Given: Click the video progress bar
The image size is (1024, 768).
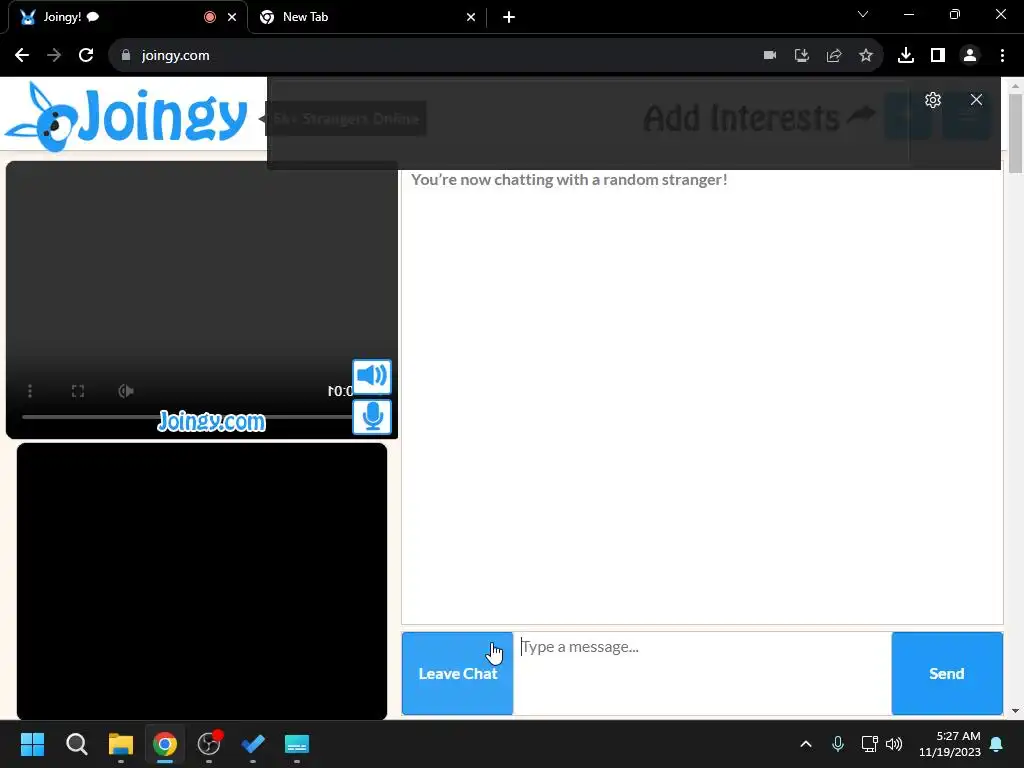Looking at the screenshot, I should coord(187,417).
